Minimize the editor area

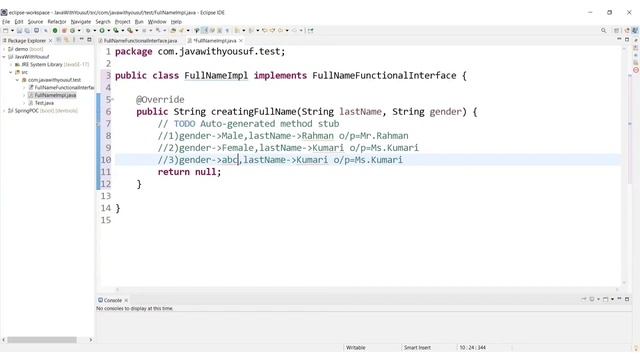tap(619, 39)
